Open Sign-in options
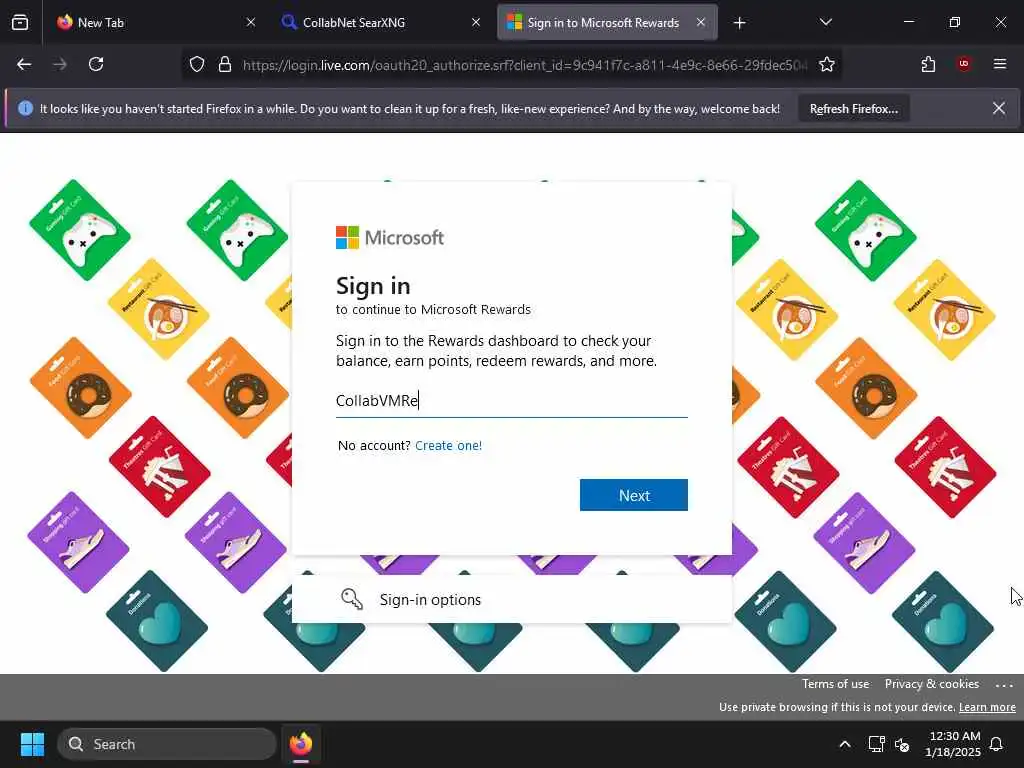This screenshot has width=1024, height=768. (511, 600)
